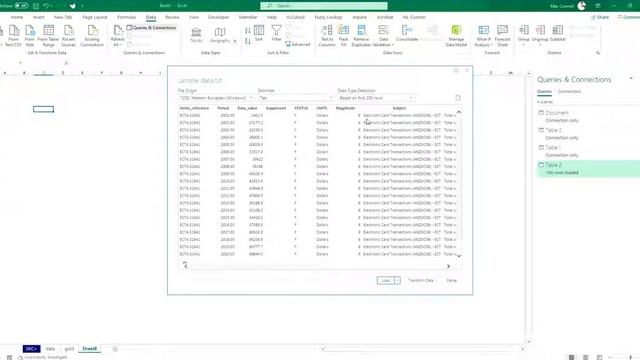Select From Table/Range in the ribbon
This screenshot has height=360, width=640.
coord(49,36)
